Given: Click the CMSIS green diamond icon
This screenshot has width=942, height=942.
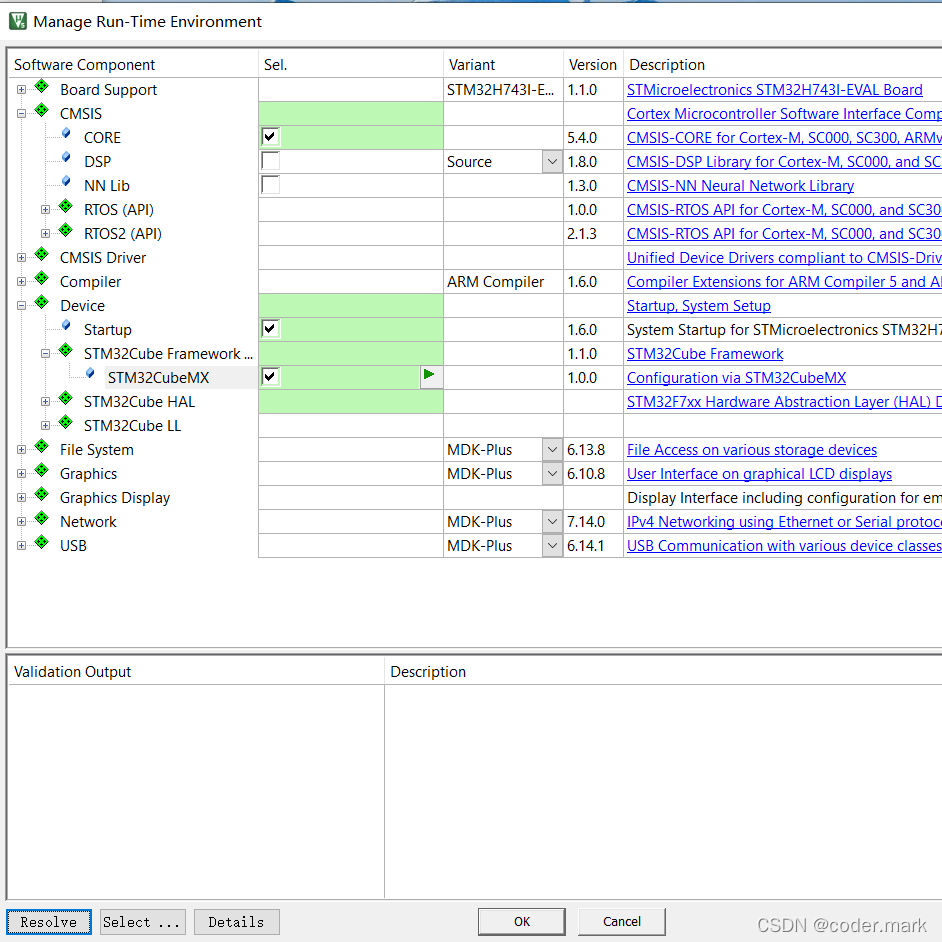Looking at the screenshot, I should (41, 111).
